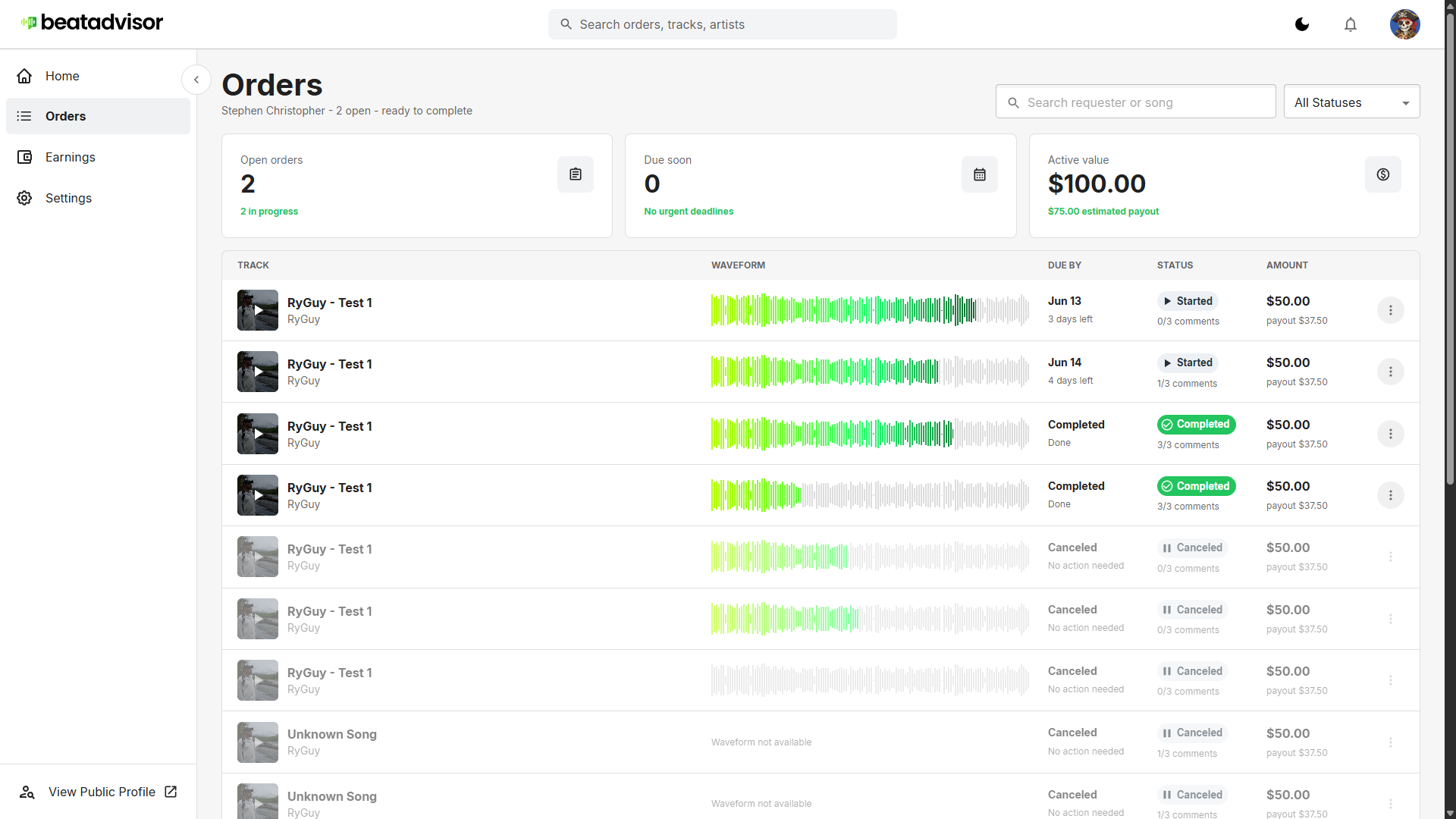The height and width of the screenshot is (819, 1456).
Task: Click the beatadvisor logo
Action: click(92, 23)
